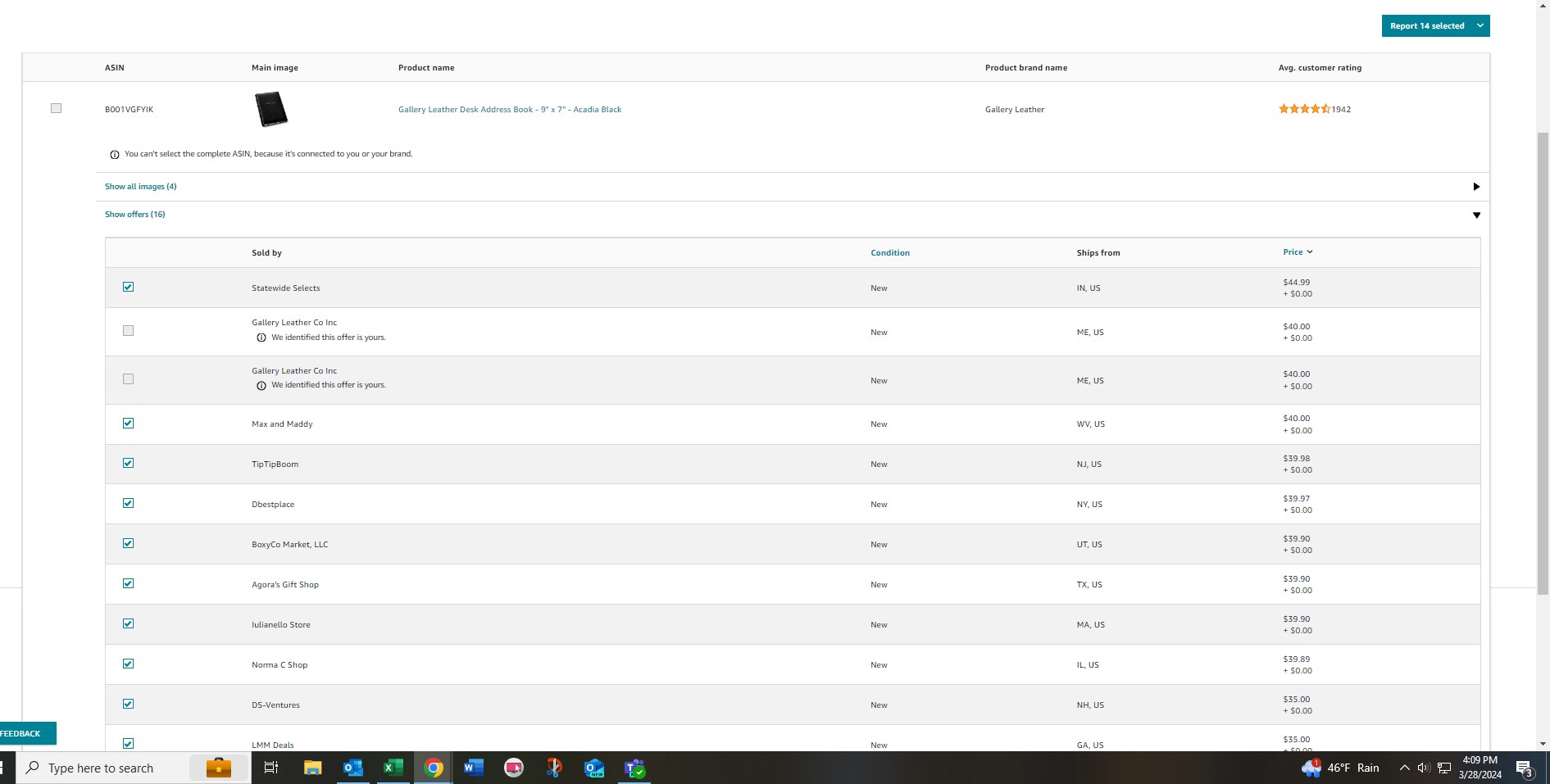Switch to Google Chrome in taskbar
1550x784 pixels.
tap(434, 768)
